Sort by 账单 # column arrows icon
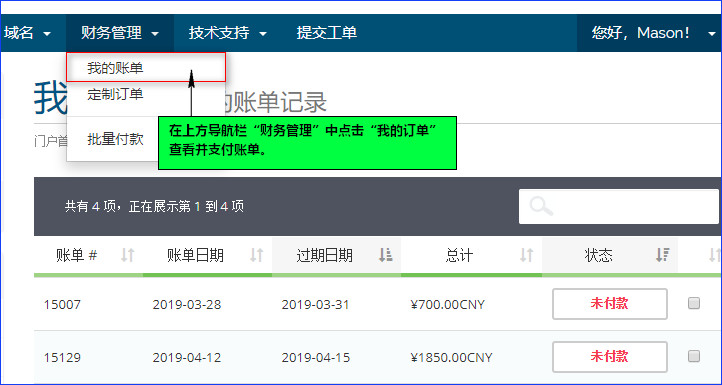The width and height of the screenshot is (722, 385). 128,255
